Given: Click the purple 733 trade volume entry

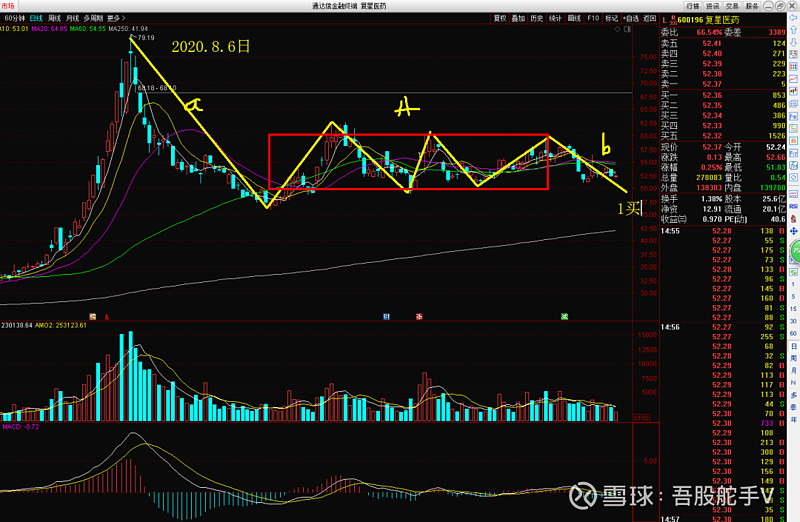Looking at the screenshot, I should (x=767, y=424).
